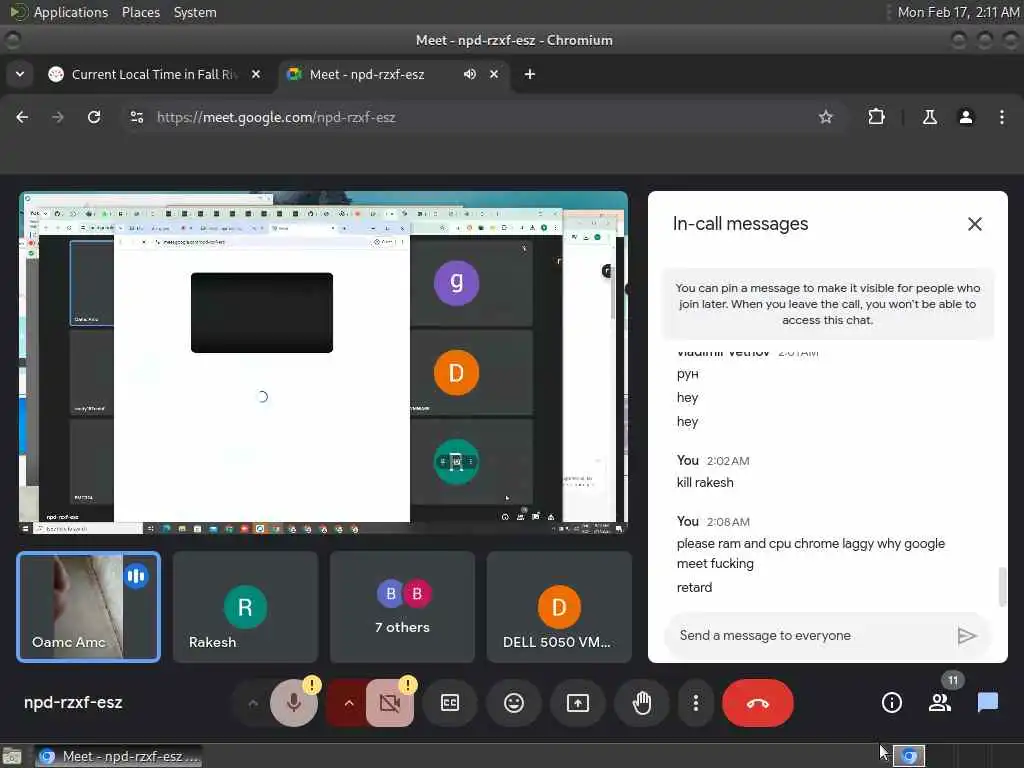Image resolution: width=1024 pixels, height=768 pixels.
Task: Open meeting details info icon
Action: pos(891,703)
